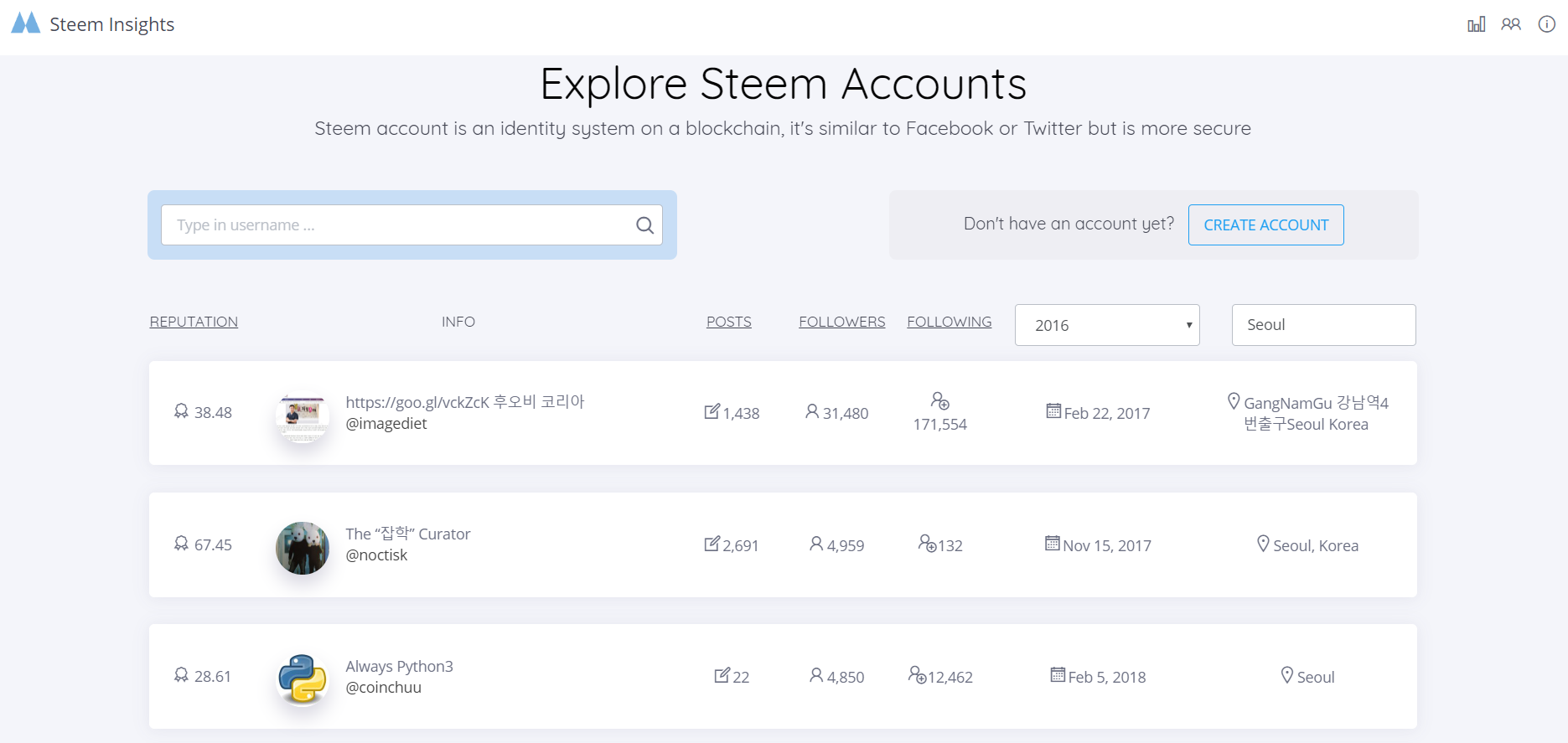The height and width of the screenshot is (743, 1568).
Task: Open the 2016 year dropdown
Action: [1106, 325]
